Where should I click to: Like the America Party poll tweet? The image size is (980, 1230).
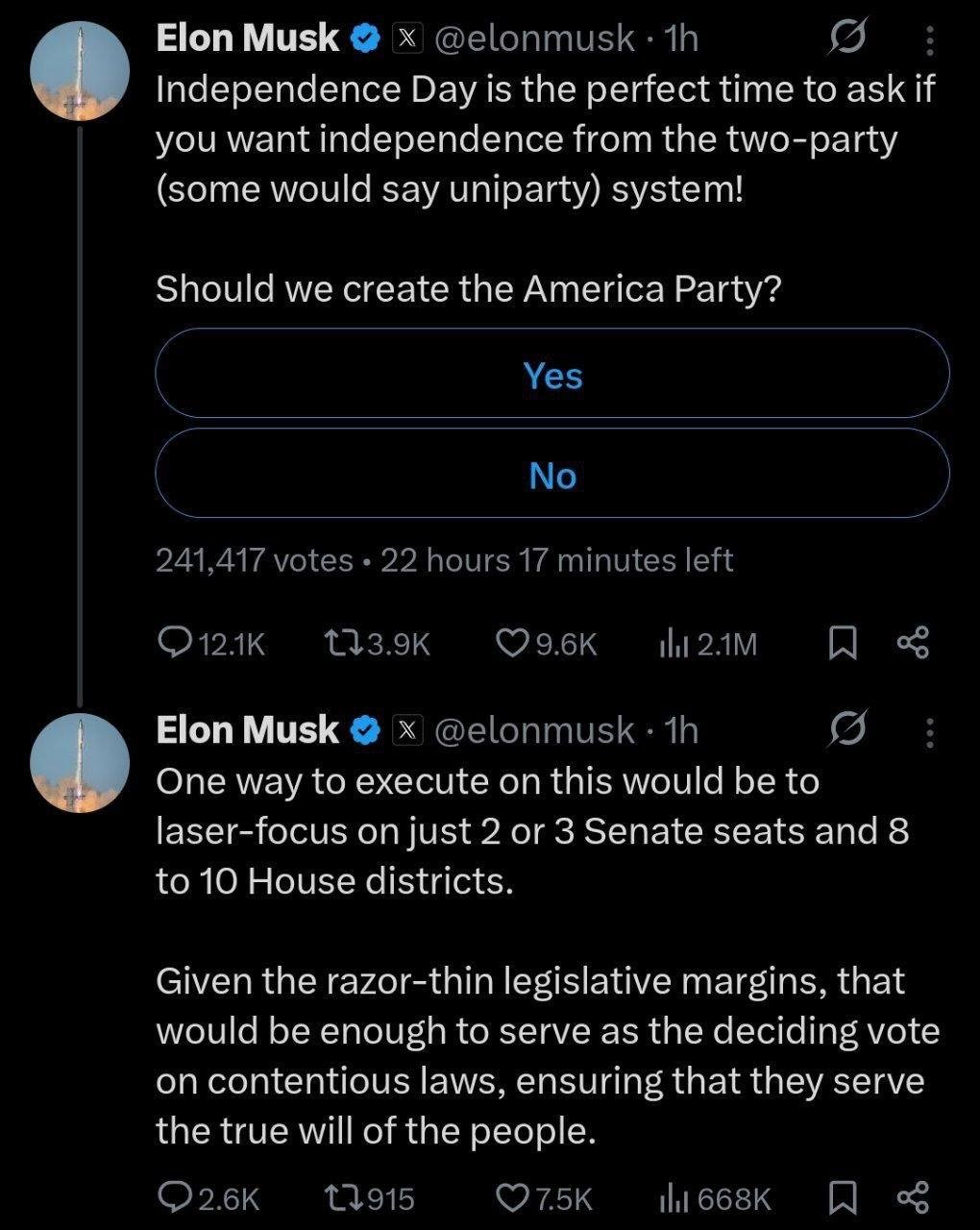click(x=510, y=643)
